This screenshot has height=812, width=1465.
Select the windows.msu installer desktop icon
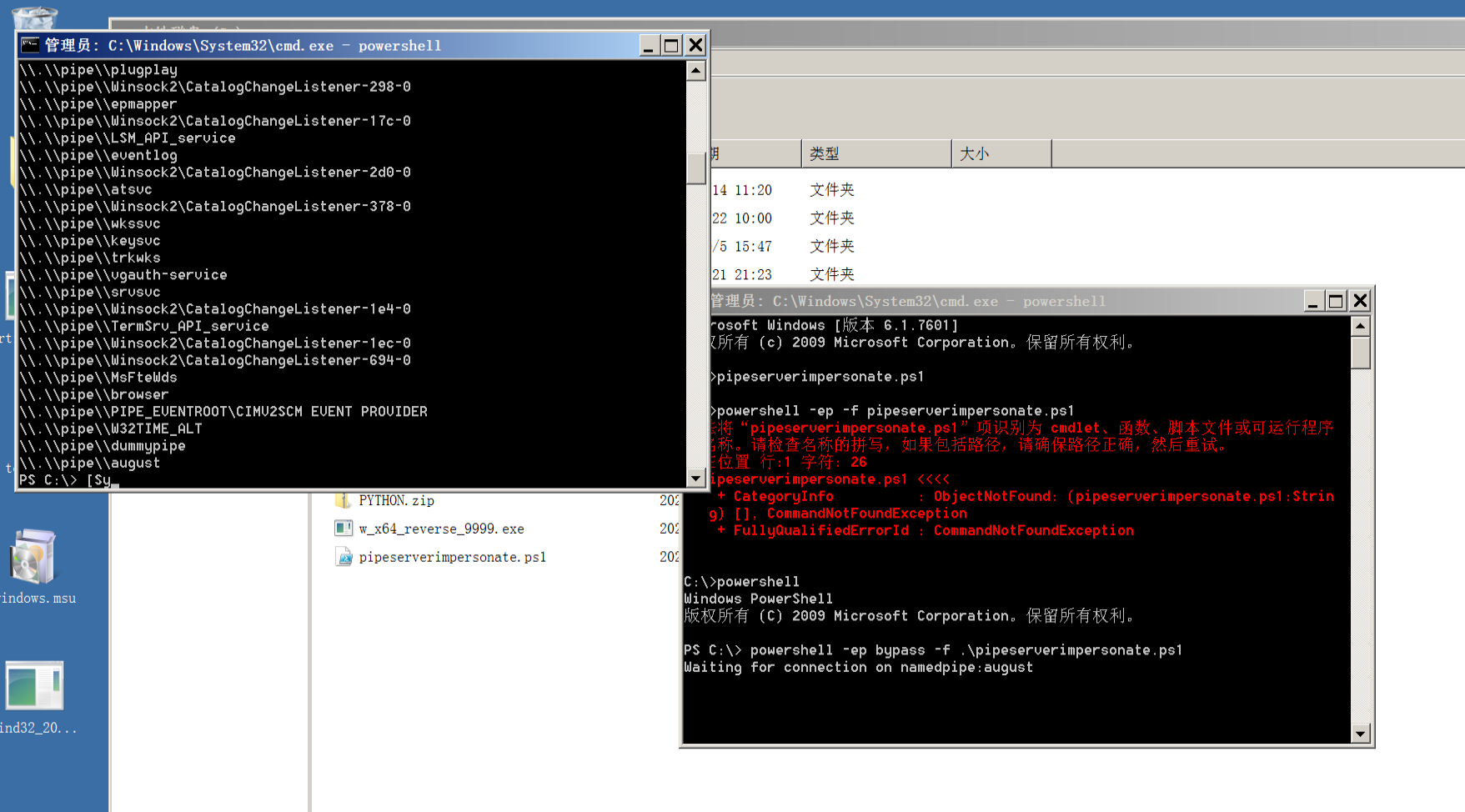tap(33, 555)
